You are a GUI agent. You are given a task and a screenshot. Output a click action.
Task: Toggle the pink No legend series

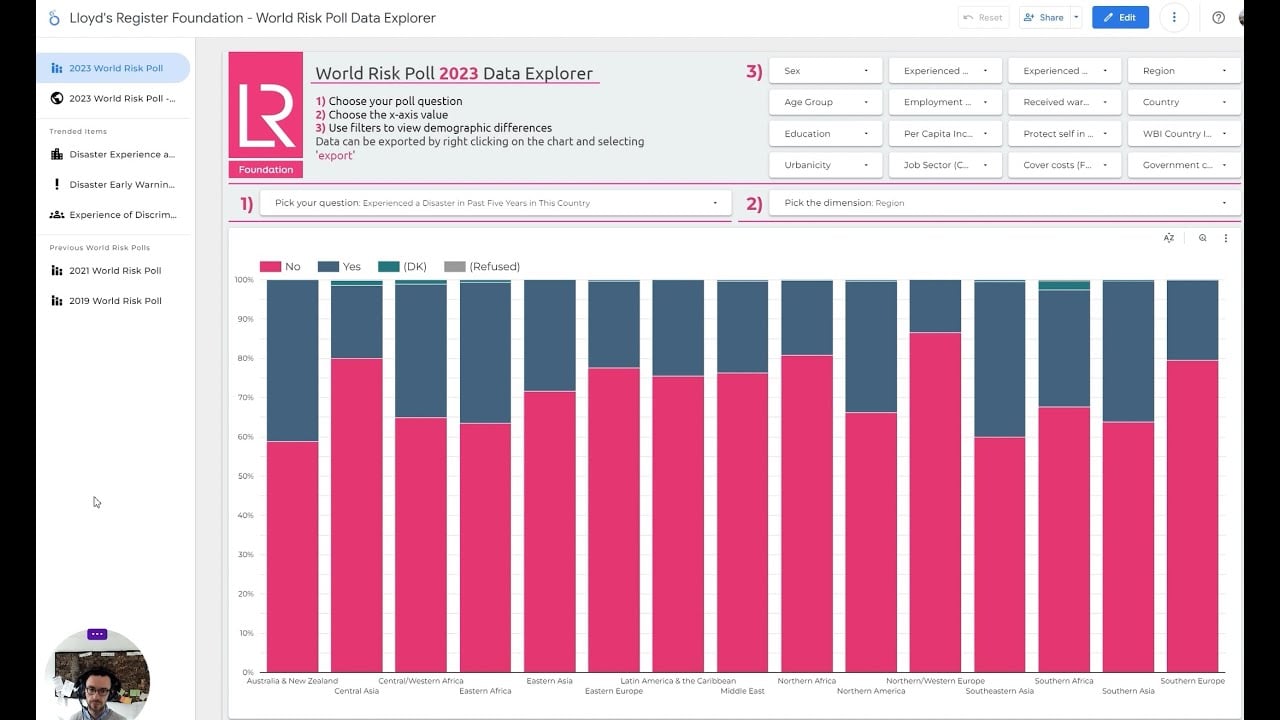280,267
